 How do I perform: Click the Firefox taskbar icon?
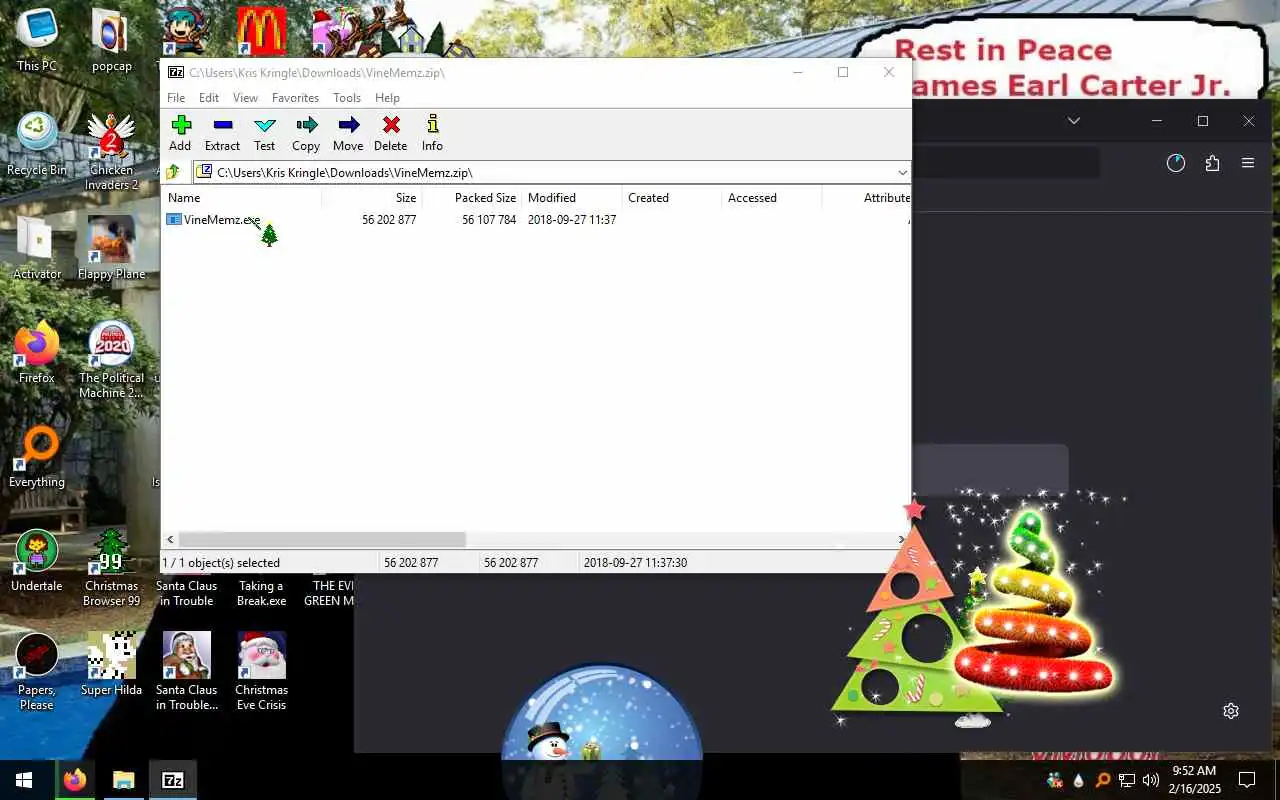coord(74,780)
